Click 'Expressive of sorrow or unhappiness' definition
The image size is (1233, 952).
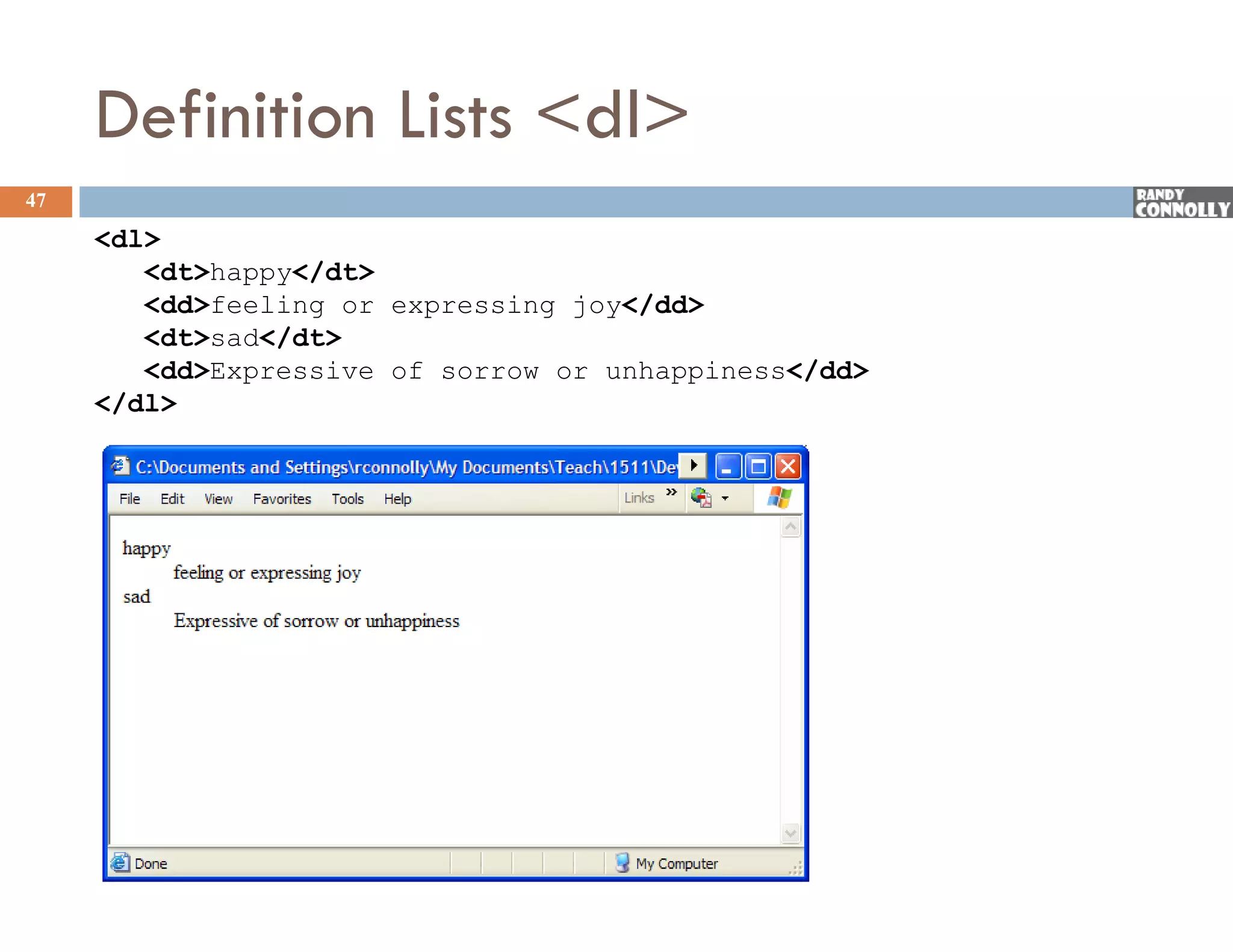click(x=316, y=620)
